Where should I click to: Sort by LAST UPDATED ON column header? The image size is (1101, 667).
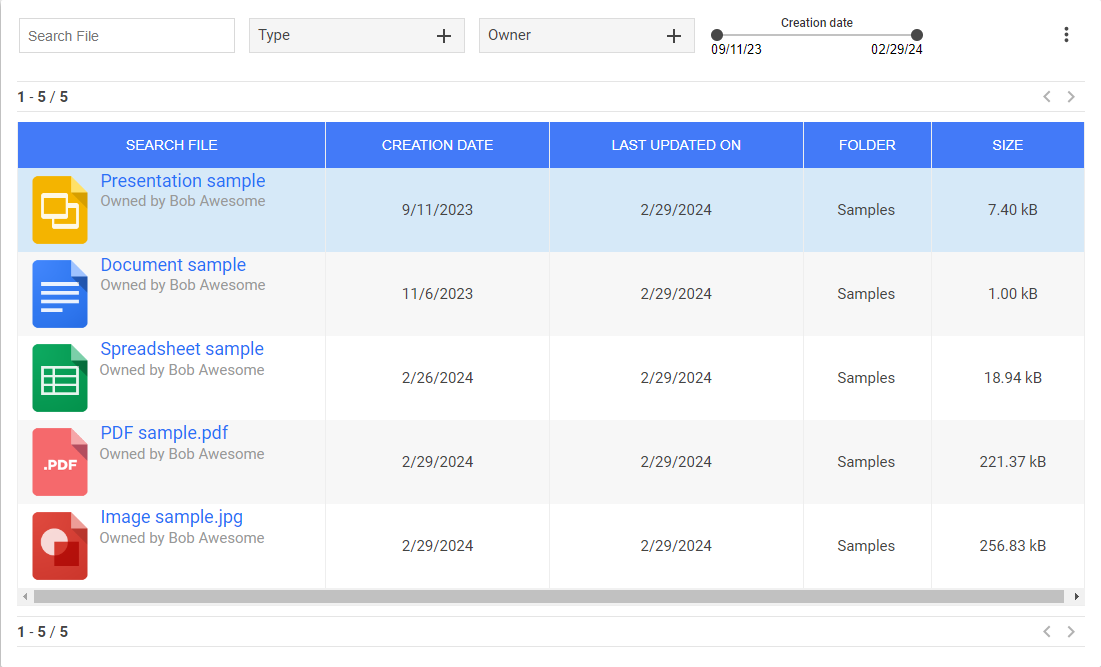(x=676, y=145)
